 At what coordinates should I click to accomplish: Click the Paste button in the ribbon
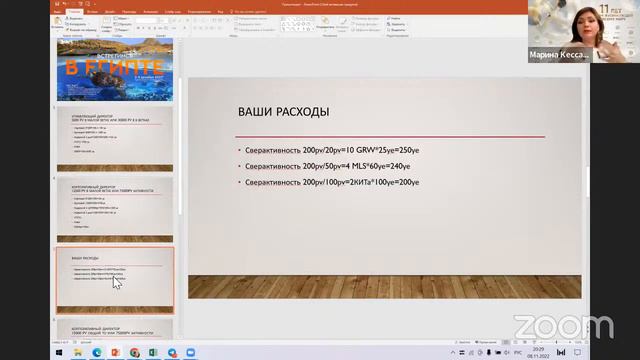(x=57, y=23)
